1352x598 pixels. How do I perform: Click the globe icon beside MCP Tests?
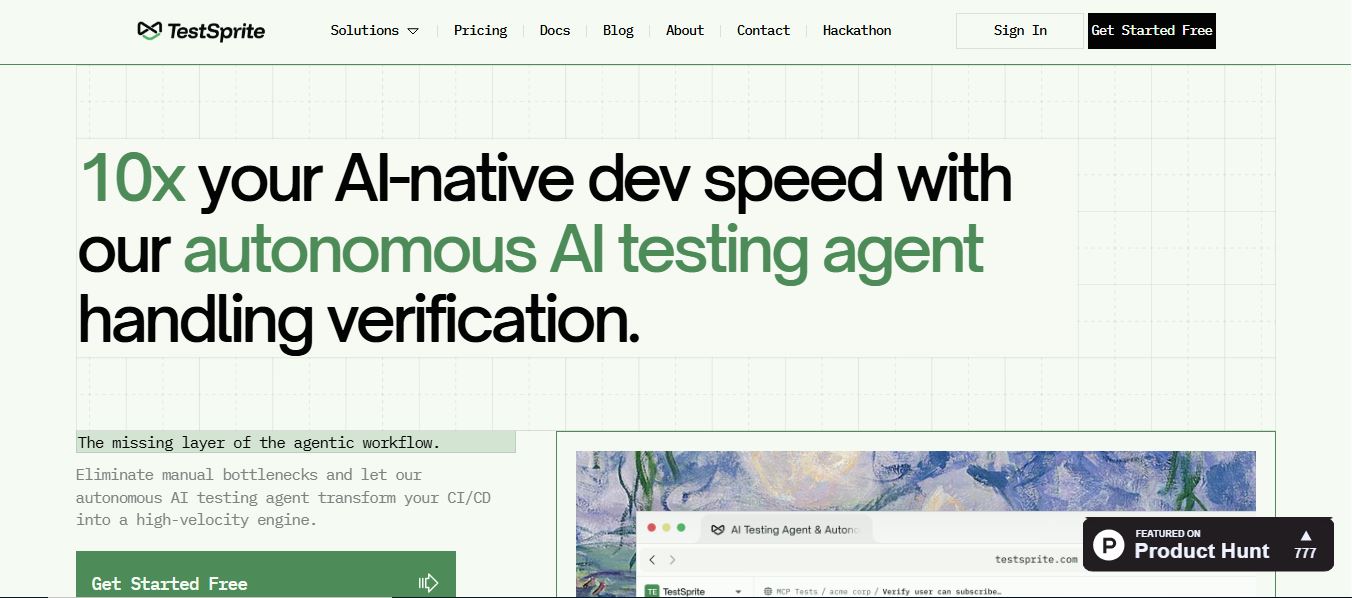point(766,591)
